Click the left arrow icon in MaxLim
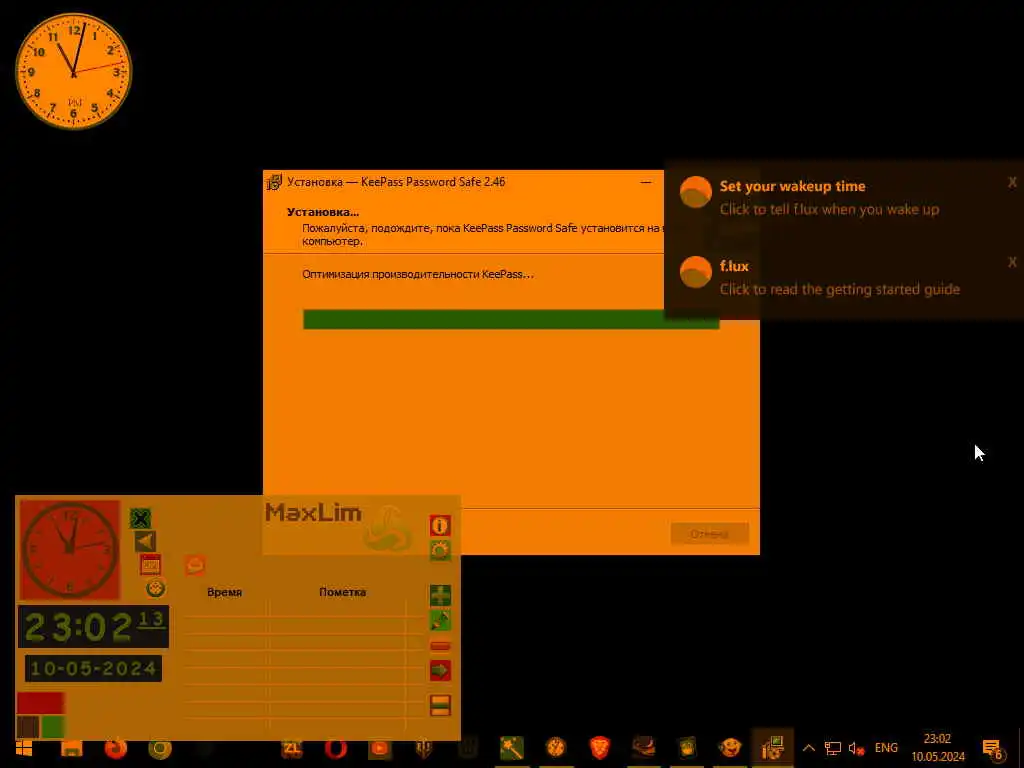Viewport: 1024px width, 768px height. pyautogui.click(x=145, y=541)
